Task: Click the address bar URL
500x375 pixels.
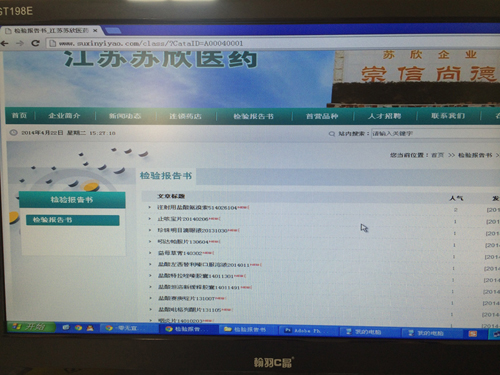Action: (x=151, y=43)
